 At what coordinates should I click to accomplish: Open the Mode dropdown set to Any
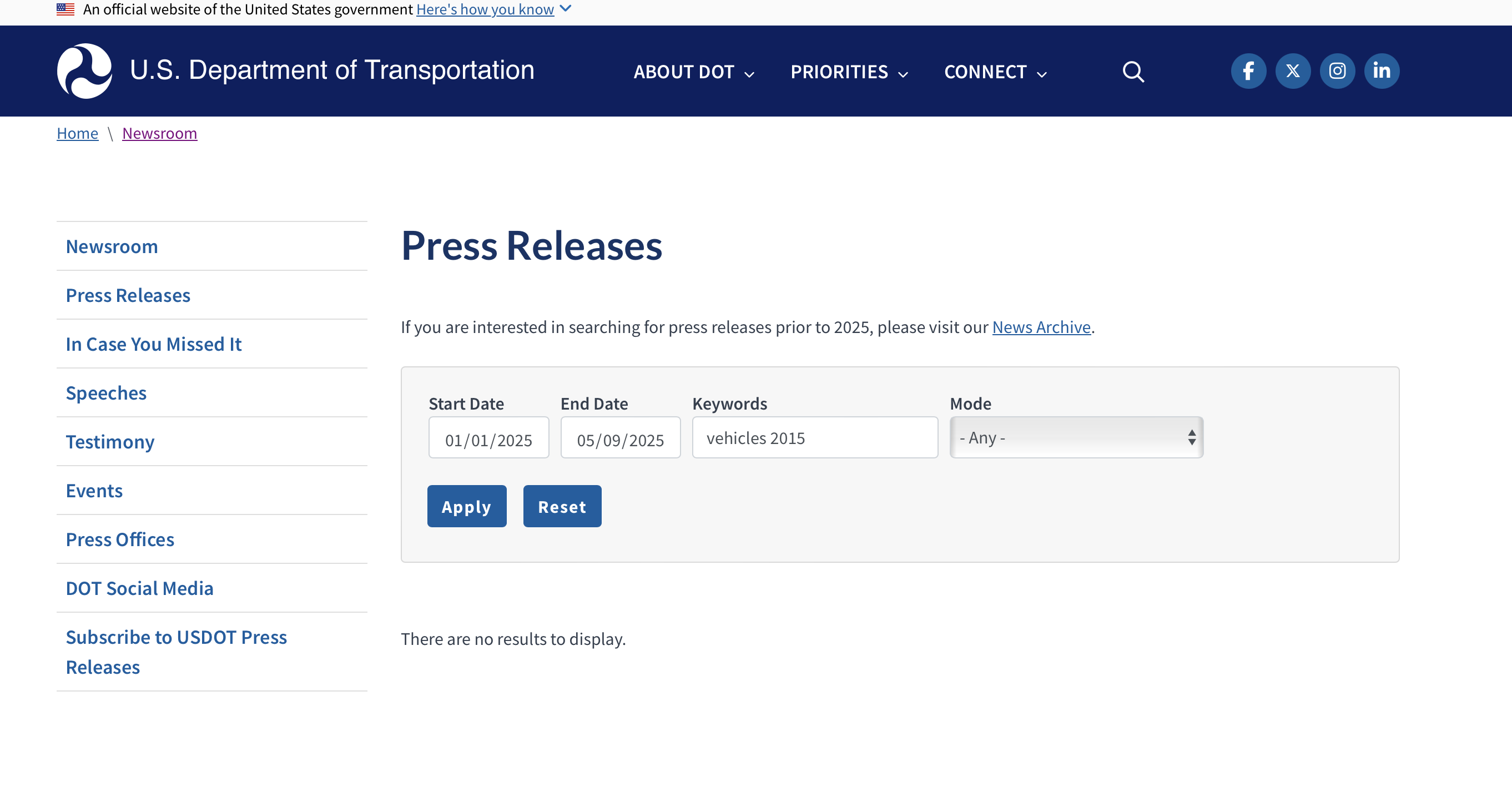click(x=1076, y=437)
